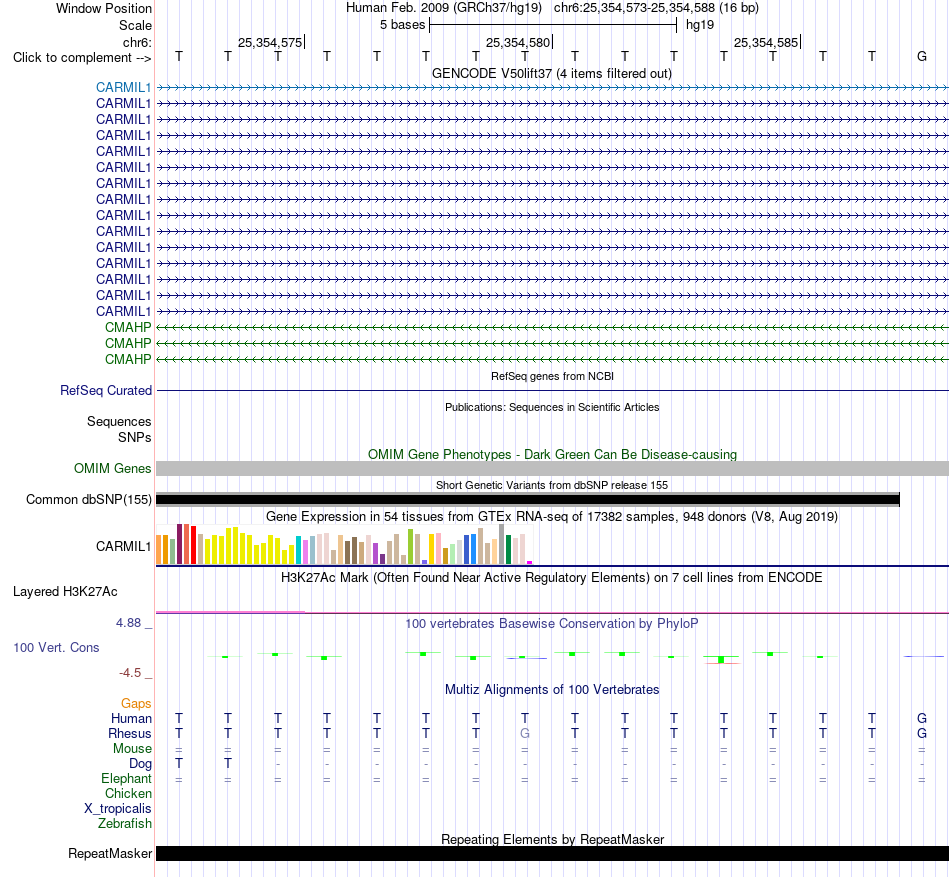Open the OMIM Gene Phenotypes track title

(x=552, y=454)
